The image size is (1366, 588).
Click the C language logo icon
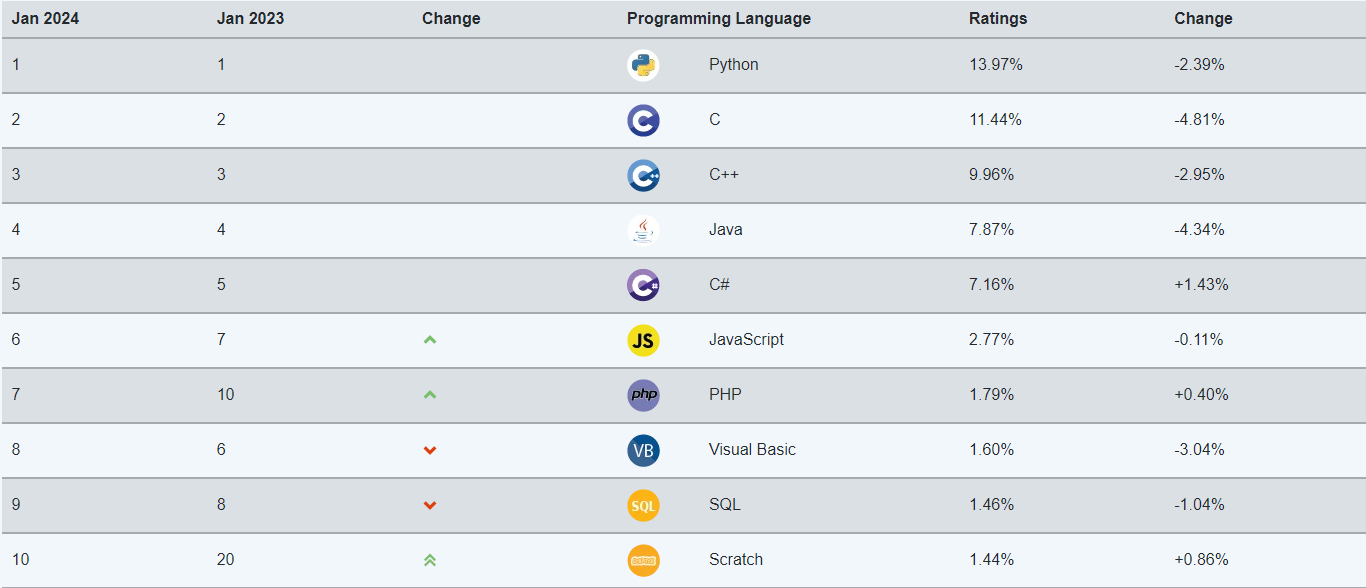tap(643, 121)
